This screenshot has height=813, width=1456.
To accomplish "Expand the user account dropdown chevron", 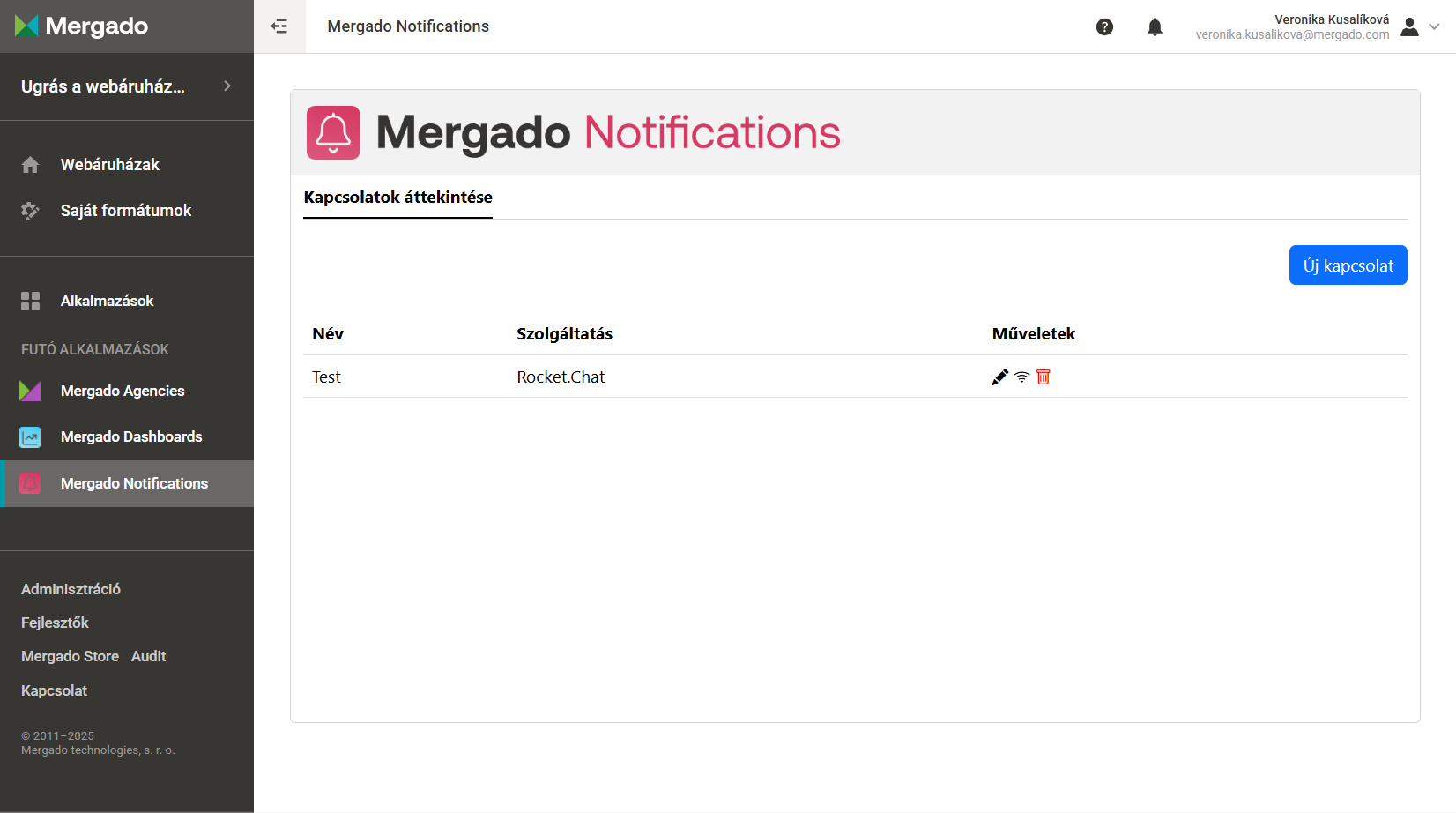I will click(1434, 26).
